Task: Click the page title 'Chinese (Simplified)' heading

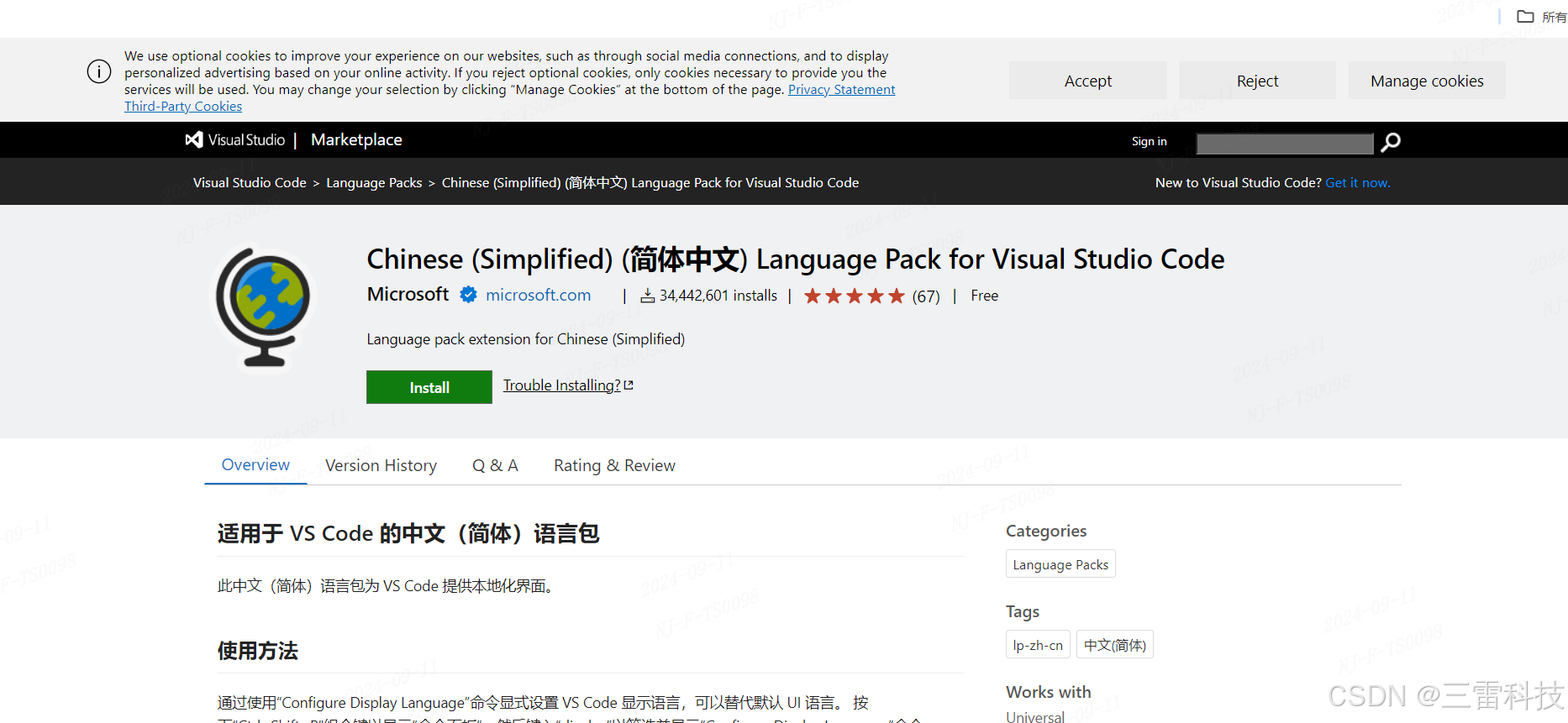Action: click(x=796, y=259)
